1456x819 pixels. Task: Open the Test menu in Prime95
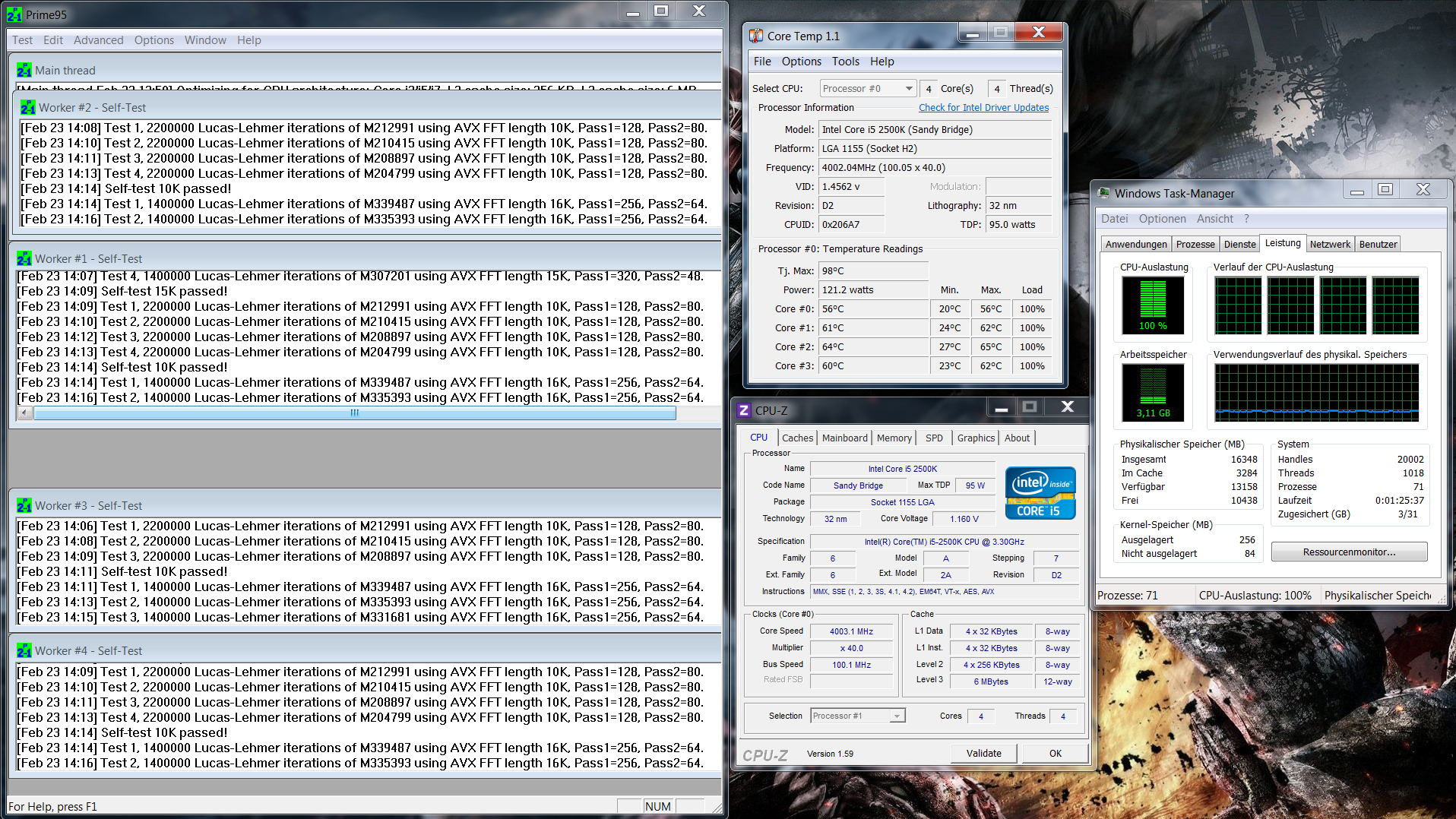(x=22, y=40)
